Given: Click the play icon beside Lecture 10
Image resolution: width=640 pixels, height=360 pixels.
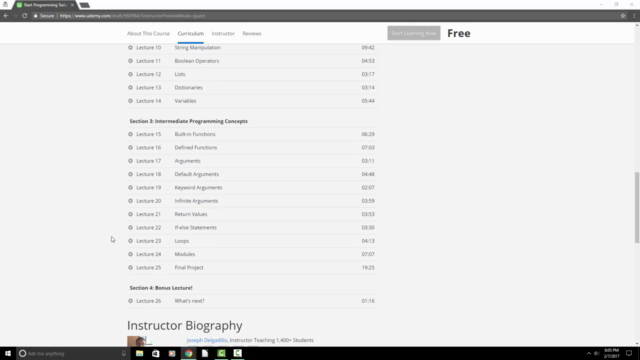Looking at the screenshot, I should click(x=130, y=47).
